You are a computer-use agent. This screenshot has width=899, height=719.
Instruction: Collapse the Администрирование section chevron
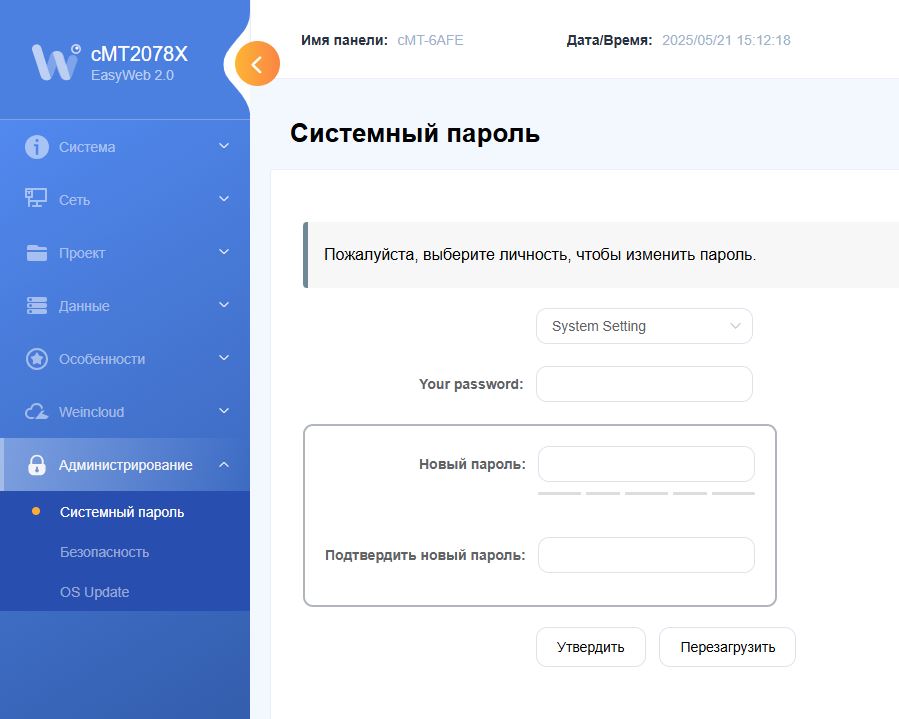coord(224,465)
